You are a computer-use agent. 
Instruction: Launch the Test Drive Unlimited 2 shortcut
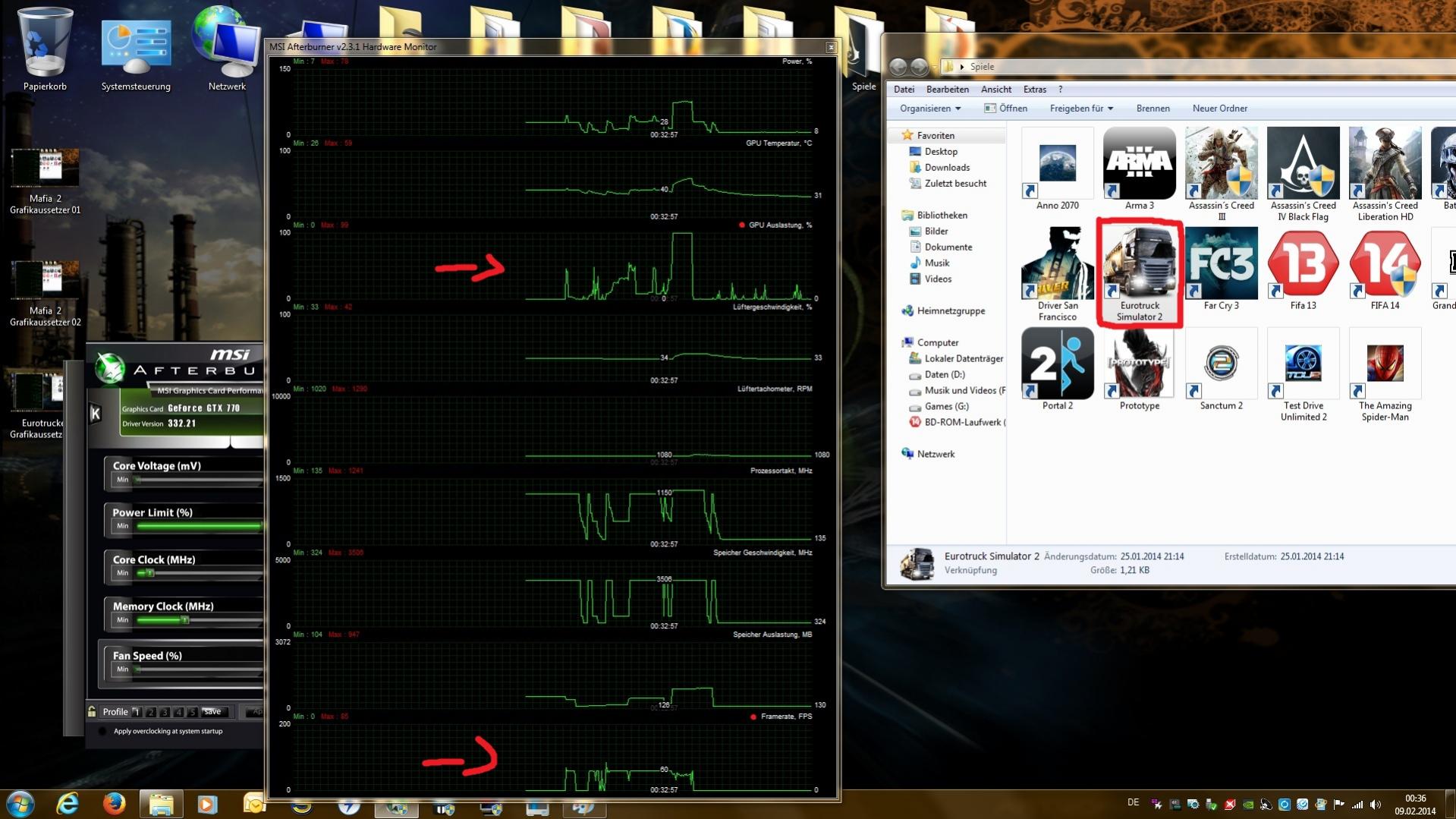click(1303, 375)
